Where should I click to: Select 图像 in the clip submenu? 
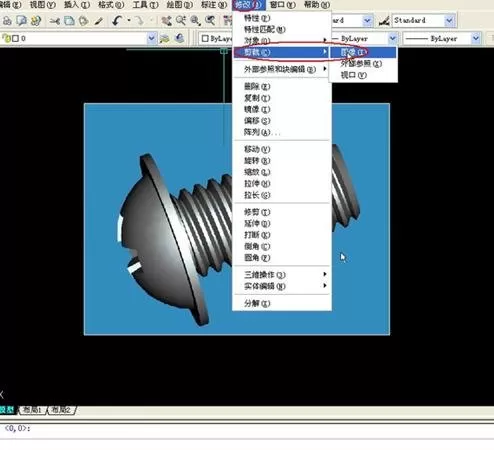coord(363,52)
